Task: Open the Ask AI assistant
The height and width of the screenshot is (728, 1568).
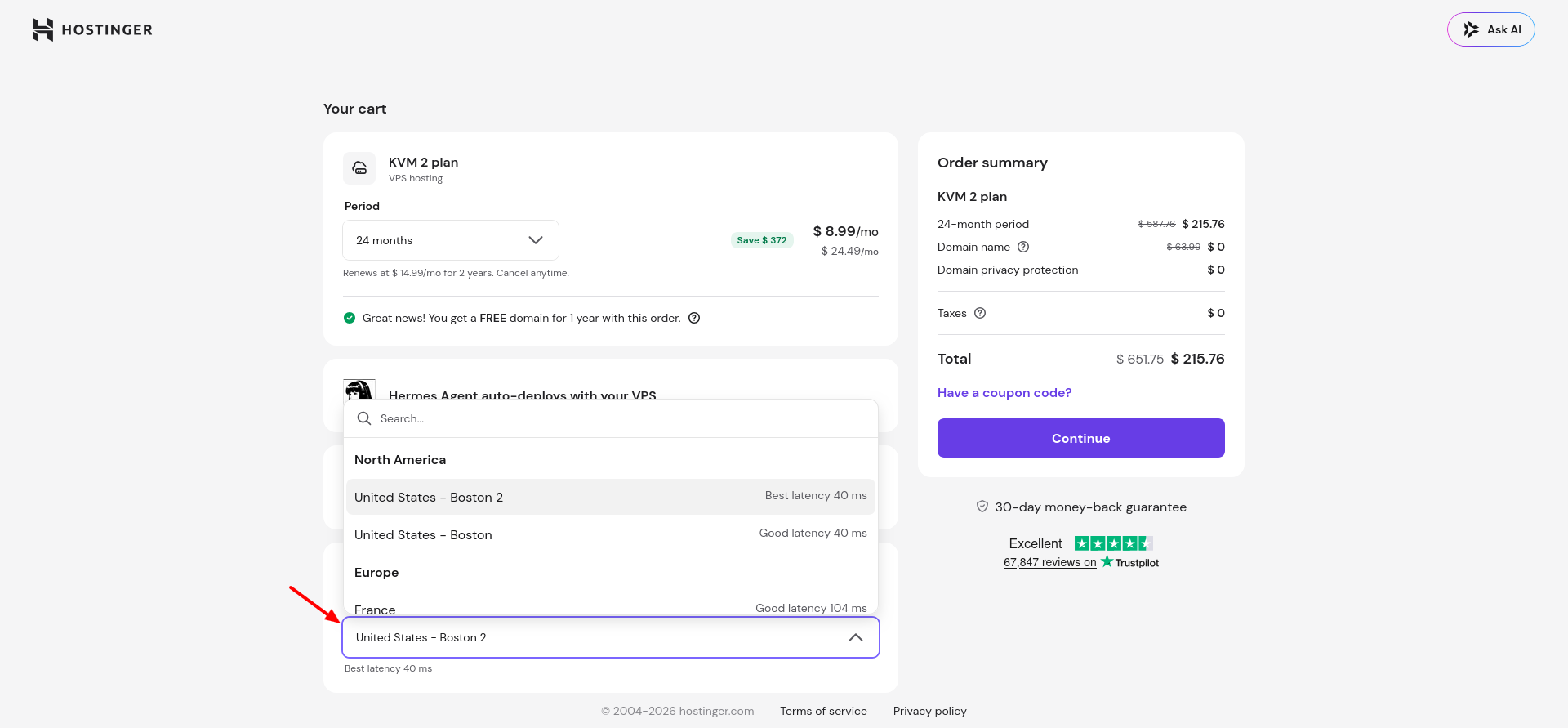Action: [1490, 29]
